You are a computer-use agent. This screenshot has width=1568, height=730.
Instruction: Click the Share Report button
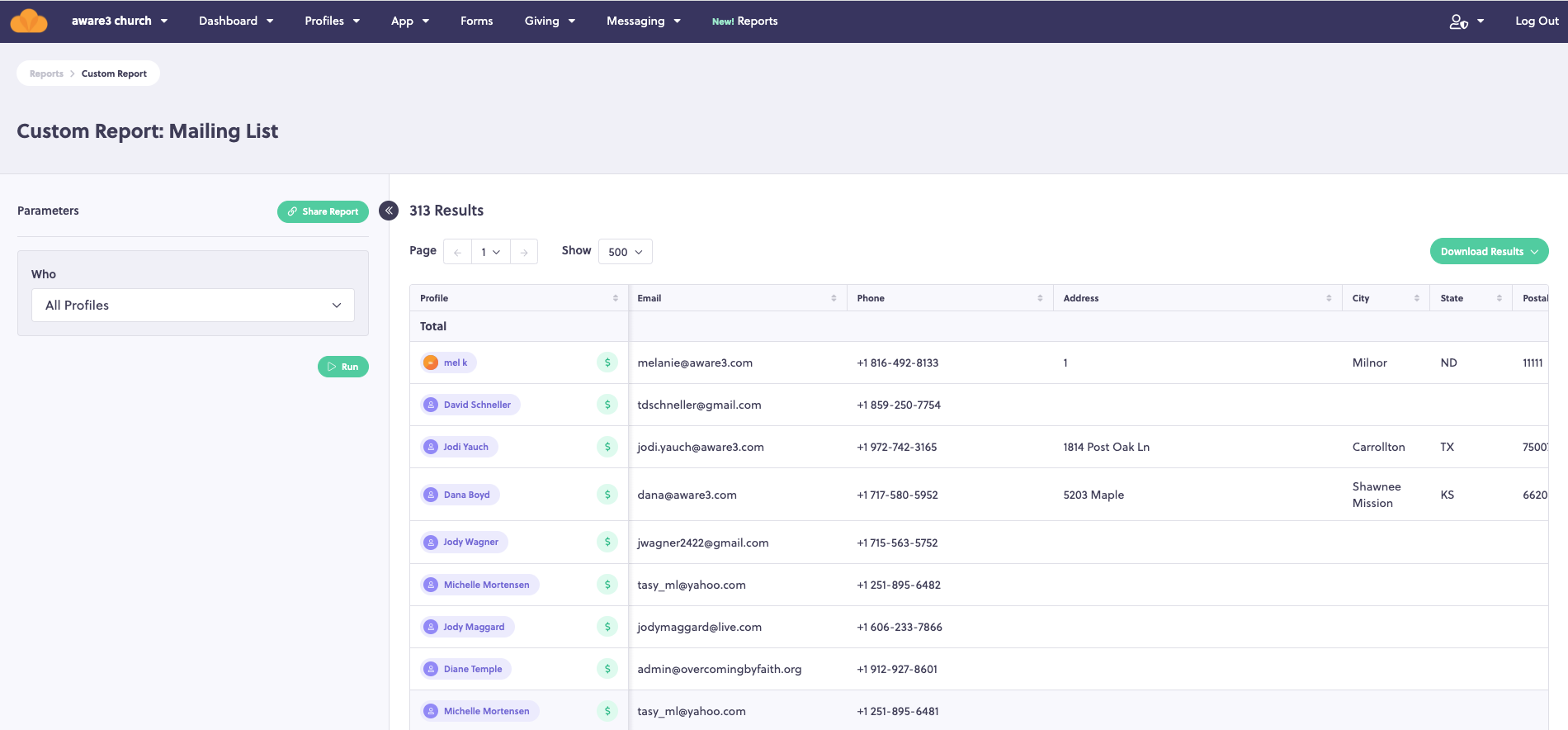[x=323, y=211]
